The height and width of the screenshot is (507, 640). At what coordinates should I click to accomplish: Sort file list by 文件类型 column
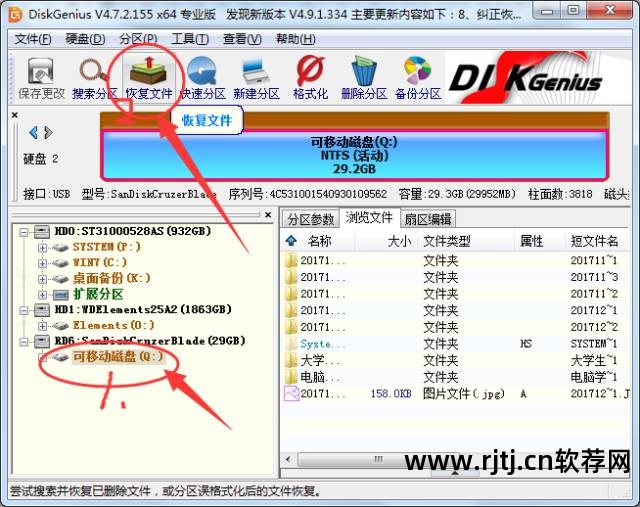tap(447, 241)
